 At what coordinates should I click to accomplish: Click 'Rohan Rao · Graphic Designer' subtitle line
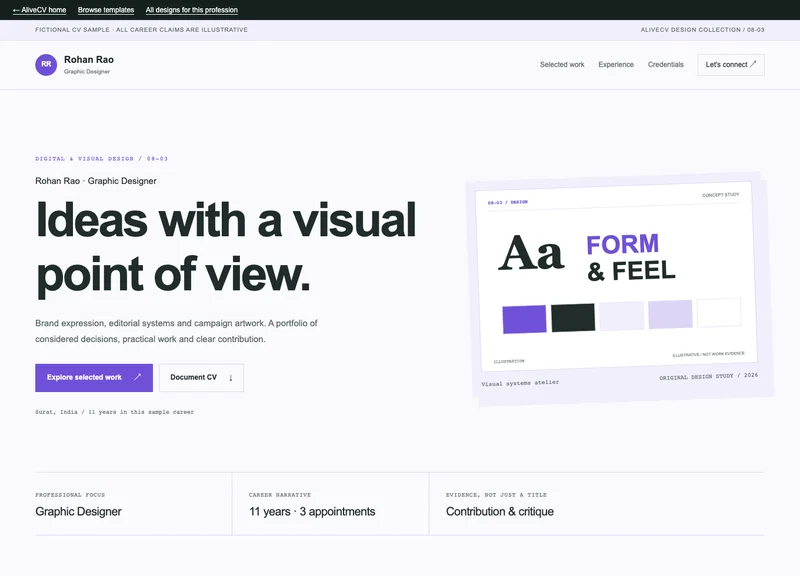[x=96, y=181]
